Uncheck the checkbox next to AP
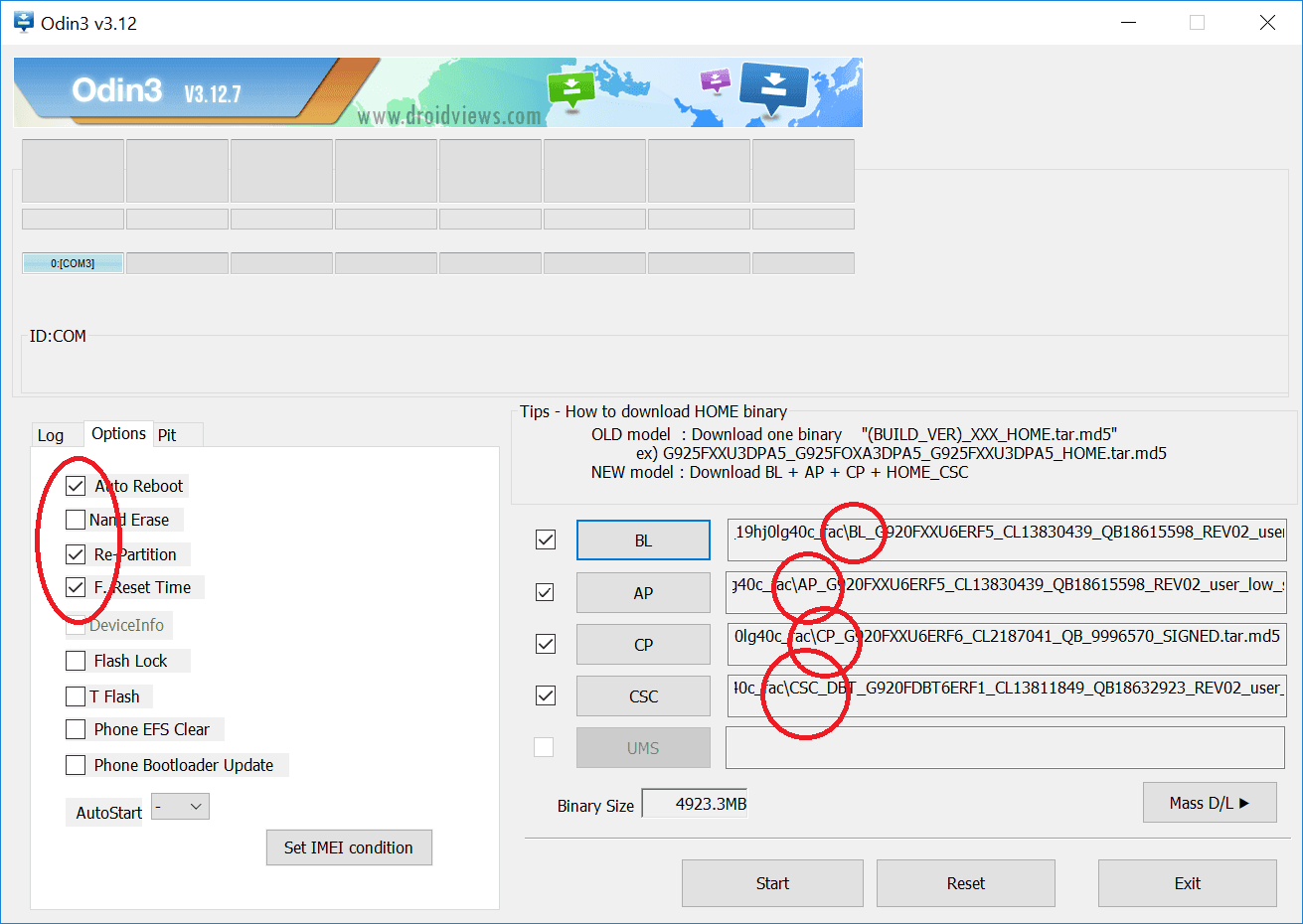Screen dimensions: 1303x924 pyautogui.click(x=545, y=592)
